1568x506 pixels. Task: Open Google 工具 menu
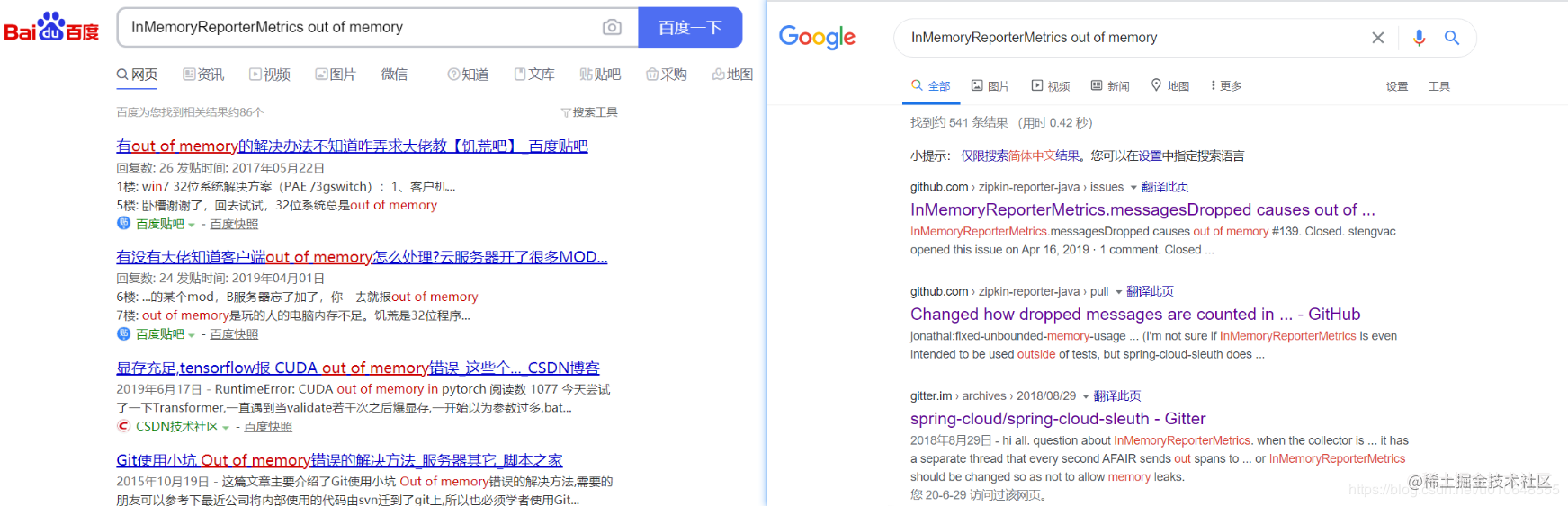click(1439, 86)
